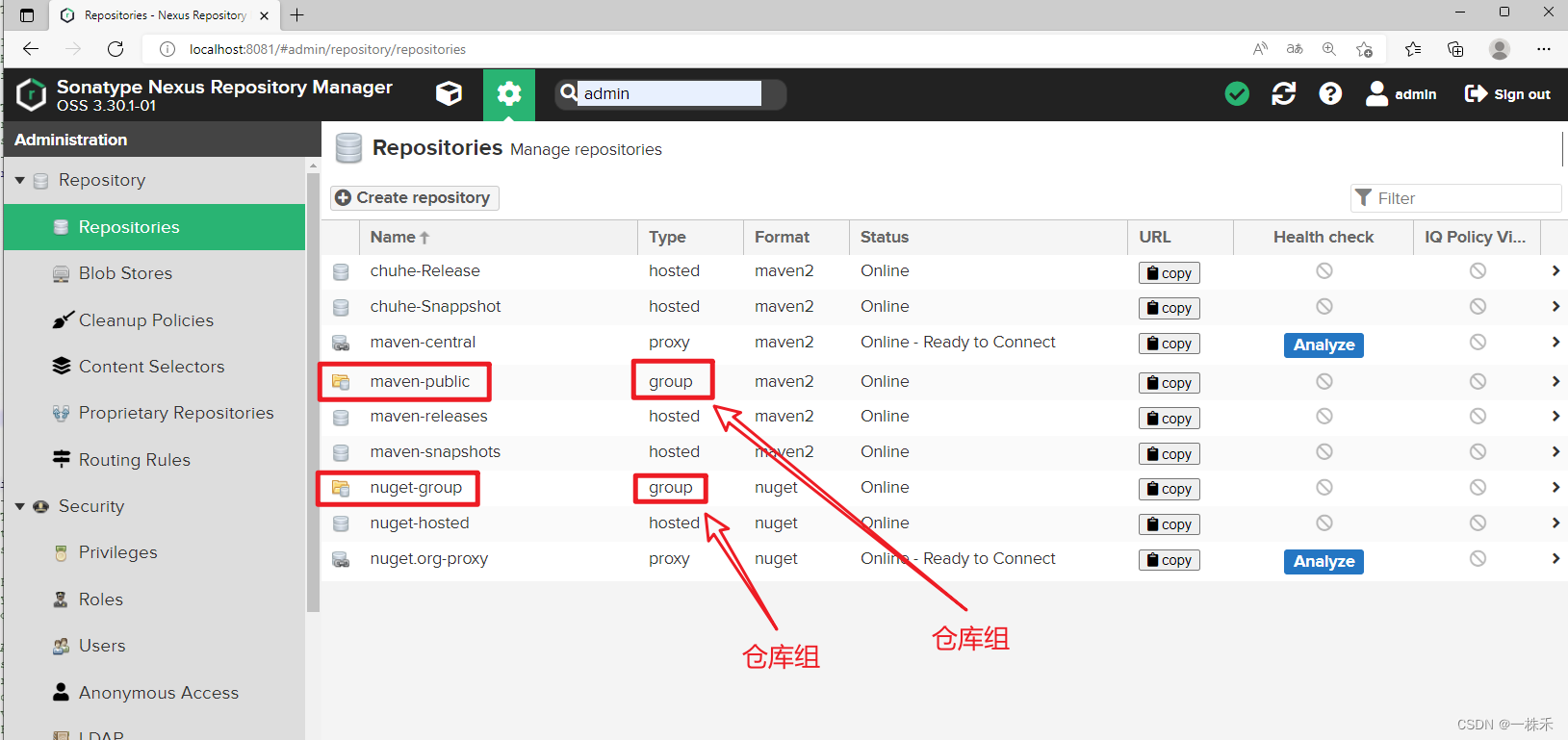Open nuget.org-proxy row arrow chevron
Viewport: 1568px width, 740px height.
(1555, 558)
